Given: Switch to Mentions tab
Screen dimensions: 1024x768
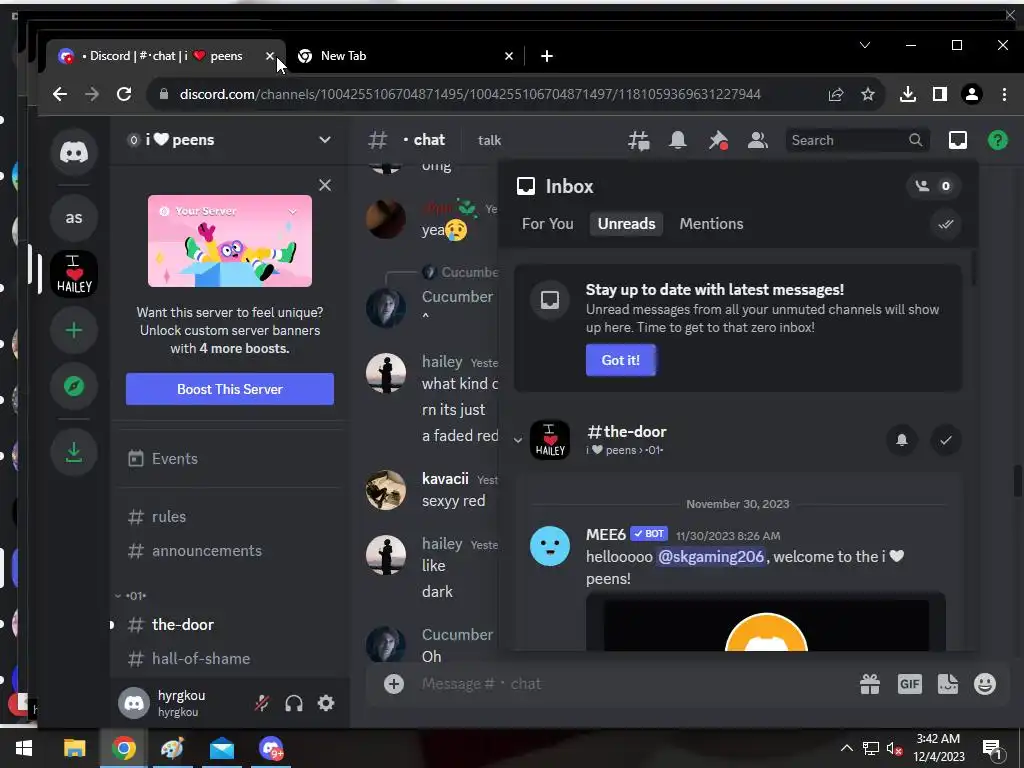Looking at the screenshot, I should pyautogui.click(x=711, y=223).
